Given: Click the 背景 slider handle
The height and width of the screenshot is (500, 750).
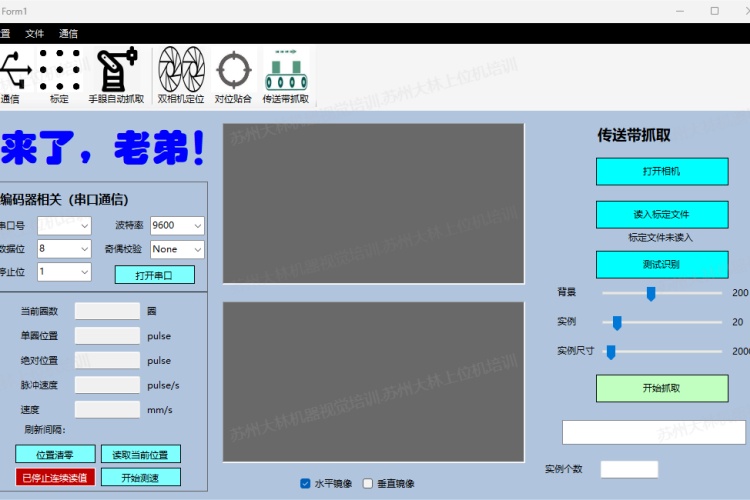Looking at the screenshot, I should (651, 293).
